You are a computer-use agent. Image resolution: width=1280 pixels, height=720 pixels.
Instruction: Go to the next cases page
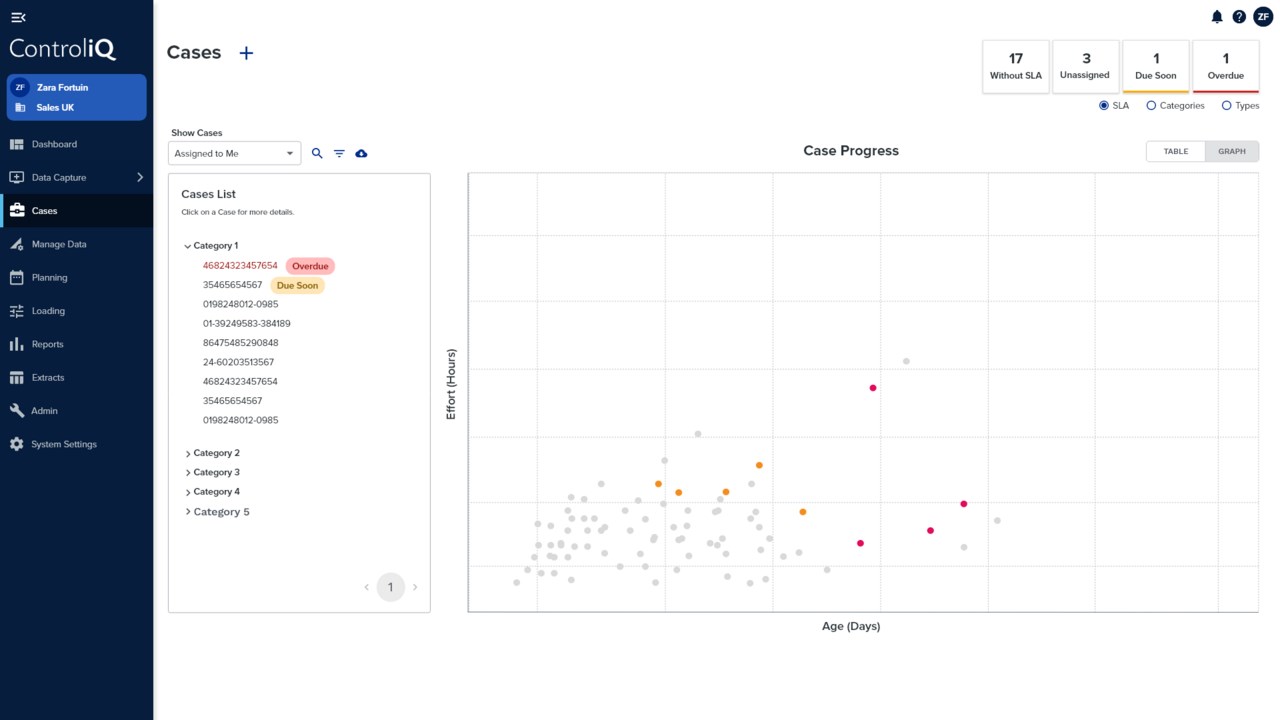coord(415,588)
